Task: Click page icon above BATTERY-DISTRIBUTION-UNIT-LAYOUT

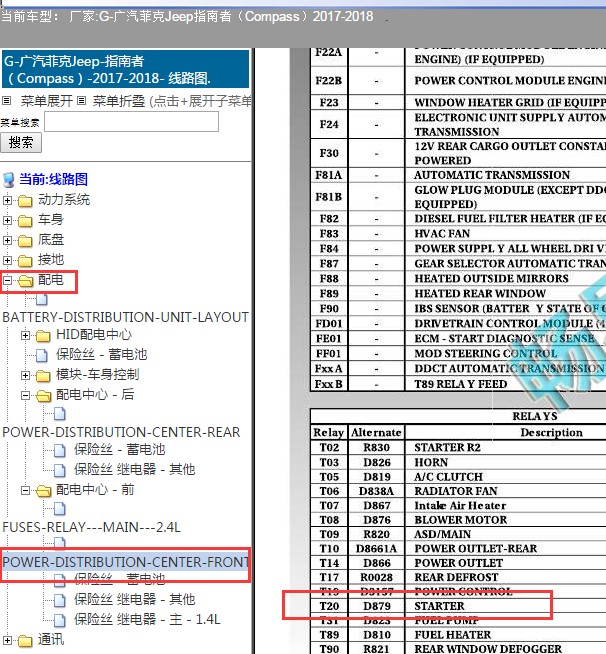Action: click(x=42, y=299)
